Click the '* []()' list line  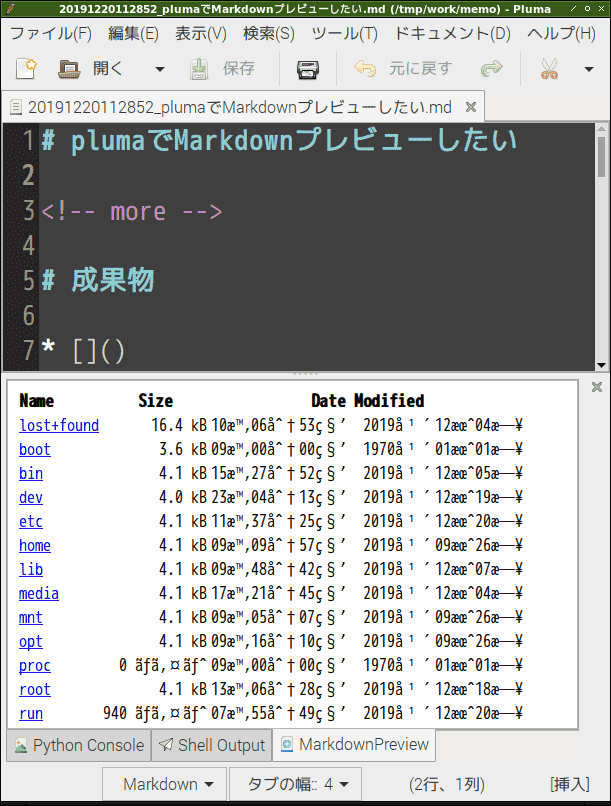coord(83,351)
